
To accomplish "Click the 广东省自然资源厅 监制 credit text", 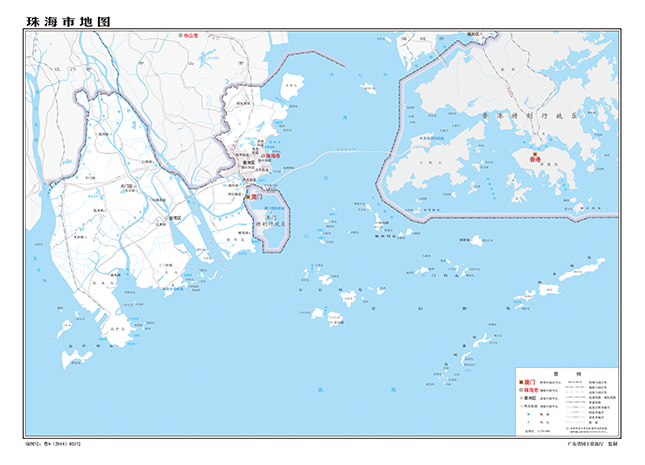I will [592, 444].
